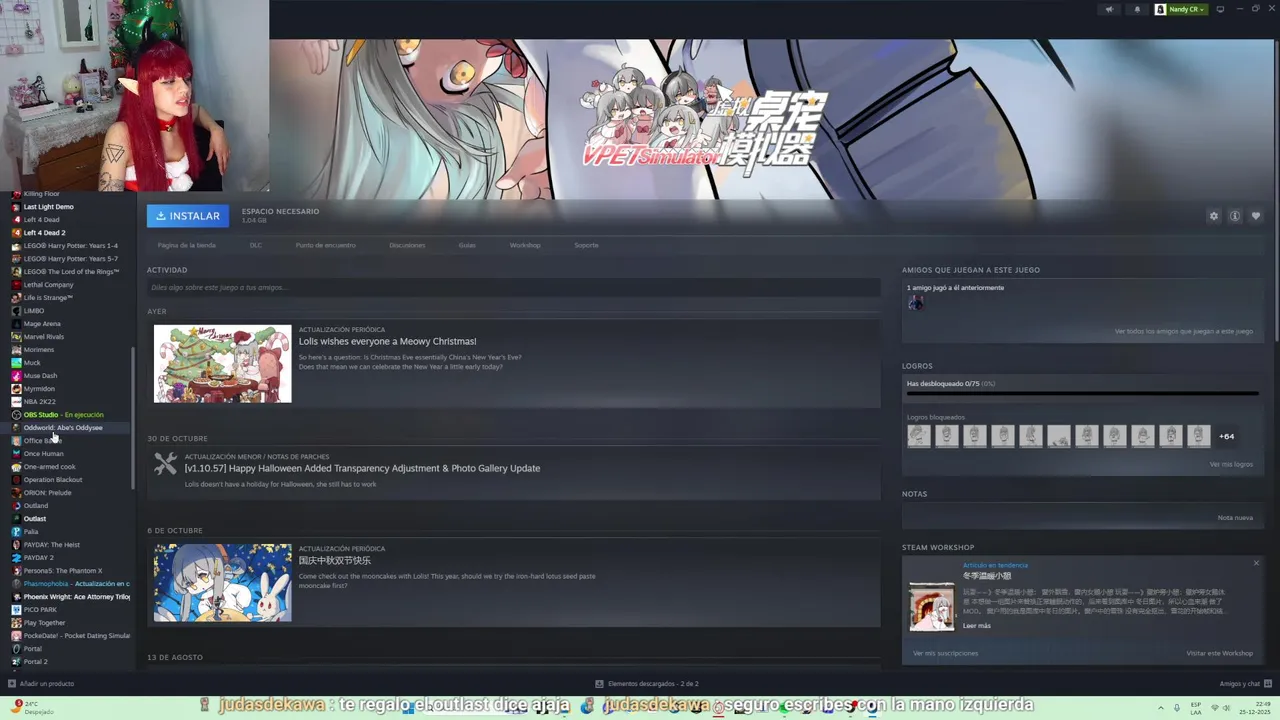
Task: Click the Life is Strange game icon
Action: point(16,298)
